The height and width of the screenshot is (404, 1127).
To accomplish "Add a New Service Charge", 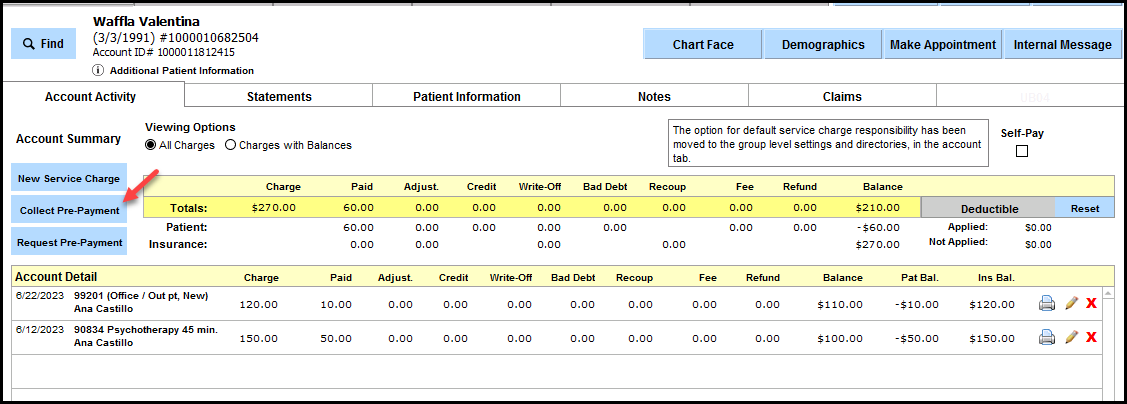I will coord(69,178).
